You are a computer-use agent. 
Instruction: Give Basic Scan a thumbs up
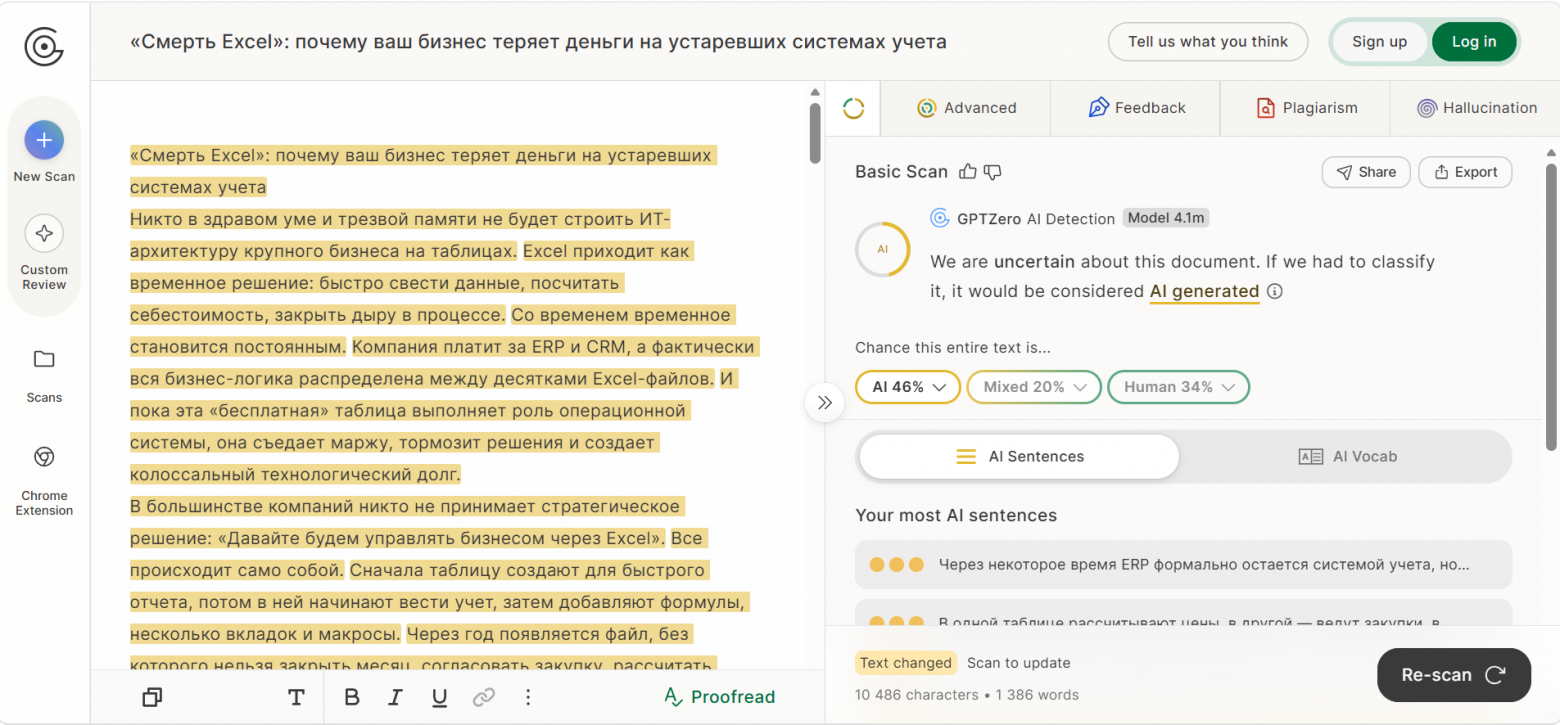(967, 172)
